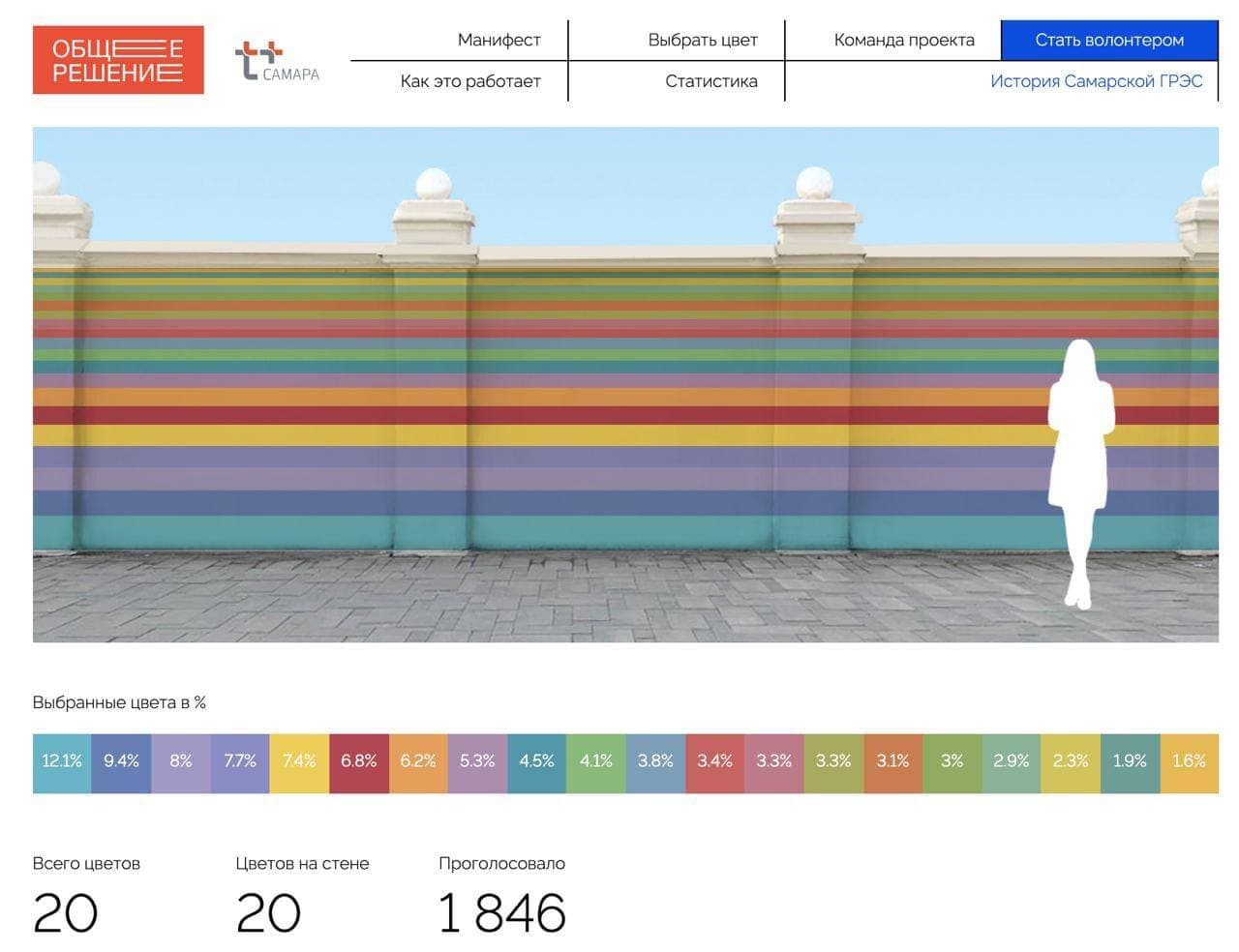Image resolution: width=1239 pixels, height=952 pixels.
Task: Choose the 6.8% dark red swatch
Action: (359, 761)
